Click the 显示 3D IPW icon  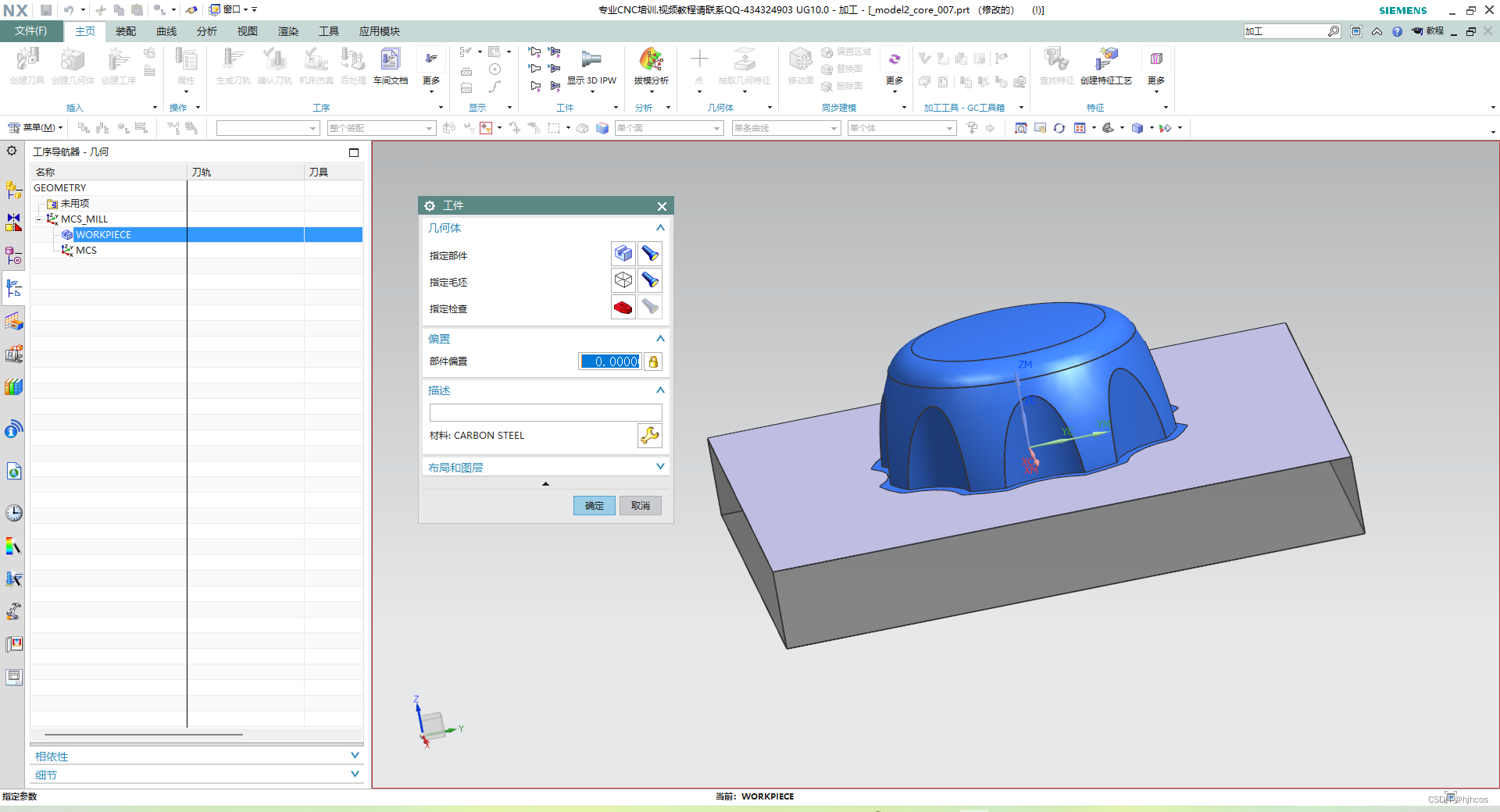(591, 66)
